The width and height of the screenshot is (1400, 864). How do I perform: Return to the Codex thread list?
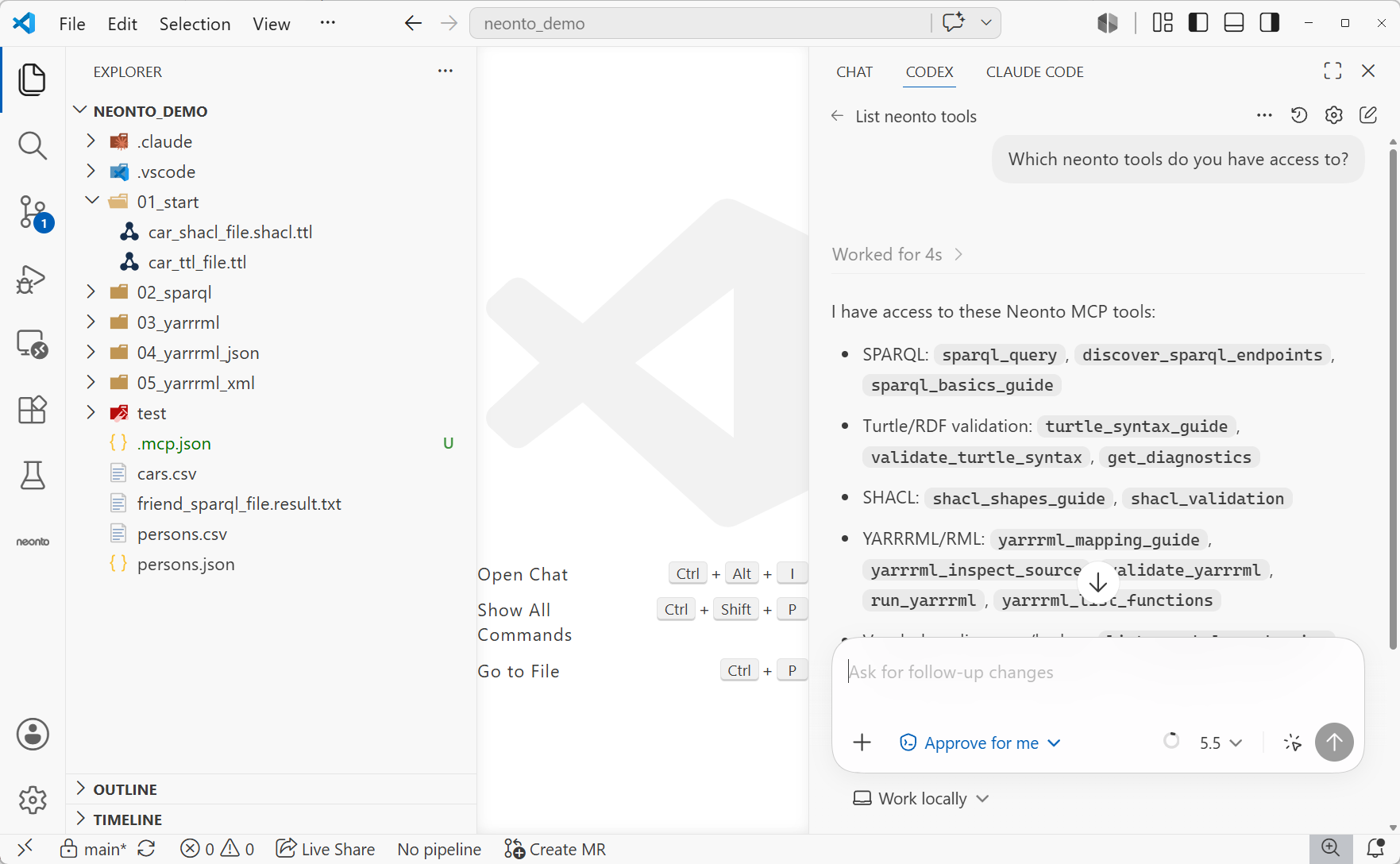837,116
